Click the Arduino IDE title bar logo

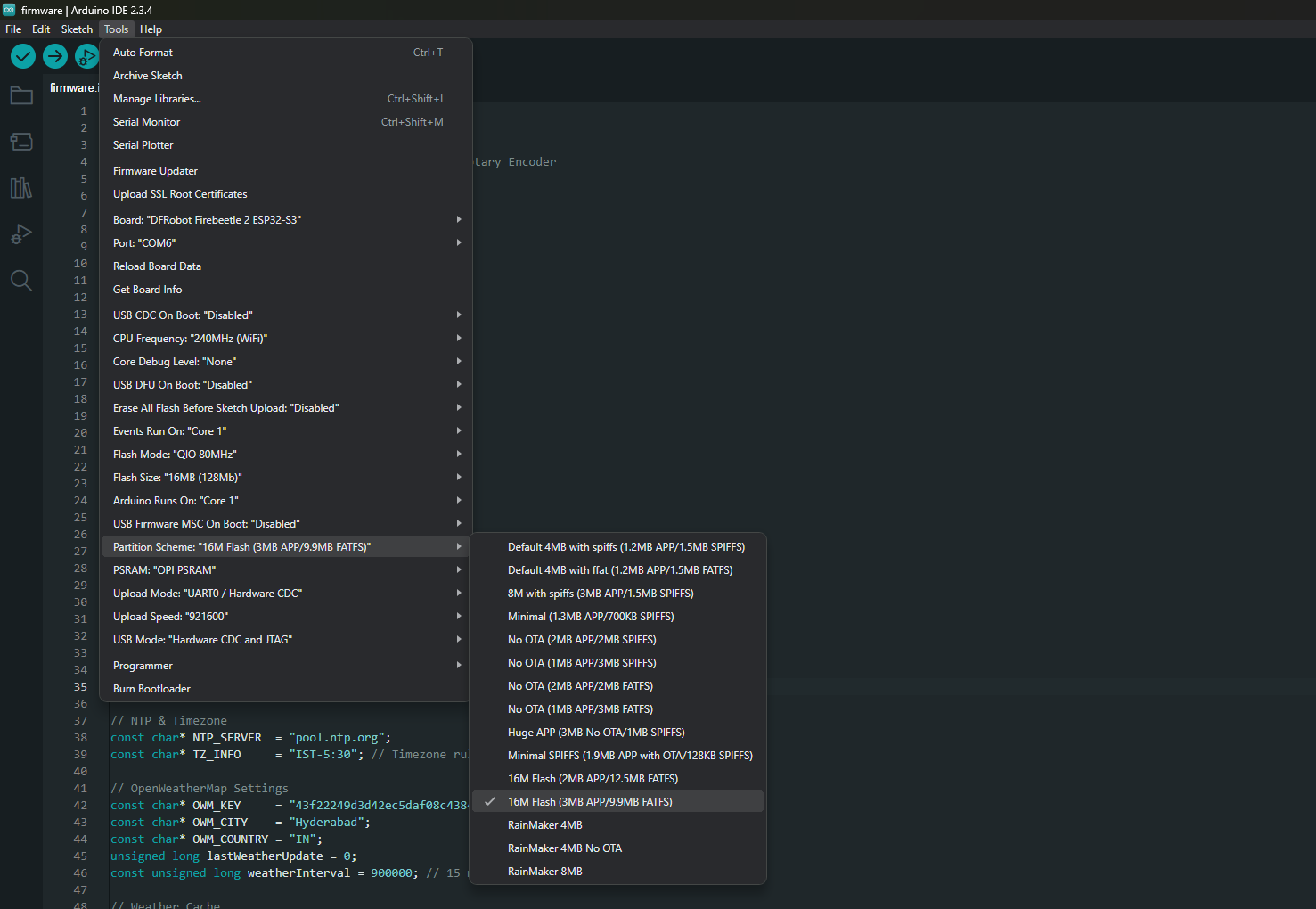9,10
